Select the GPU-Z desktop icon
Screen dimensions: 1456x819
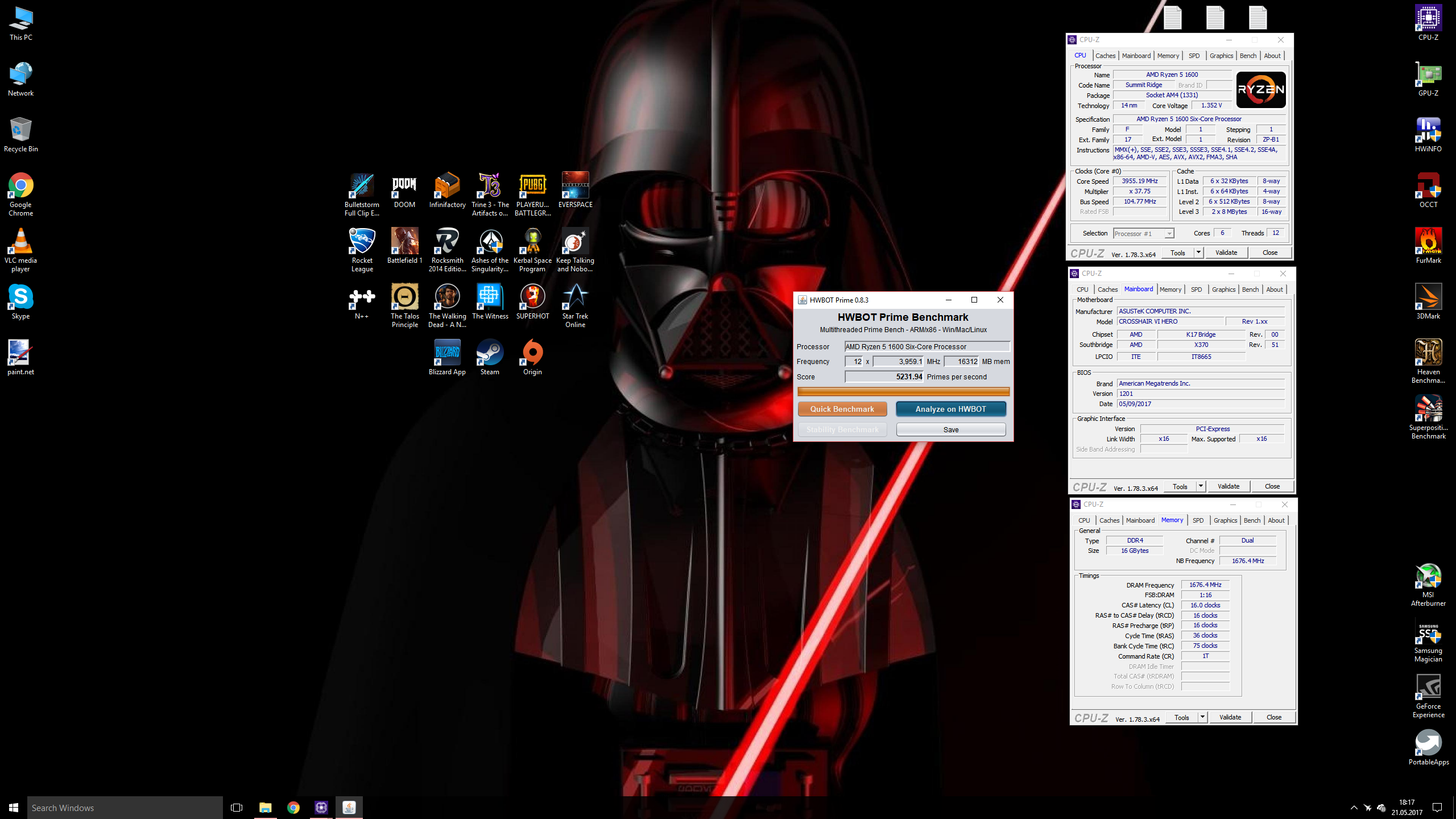point(1428,78)
